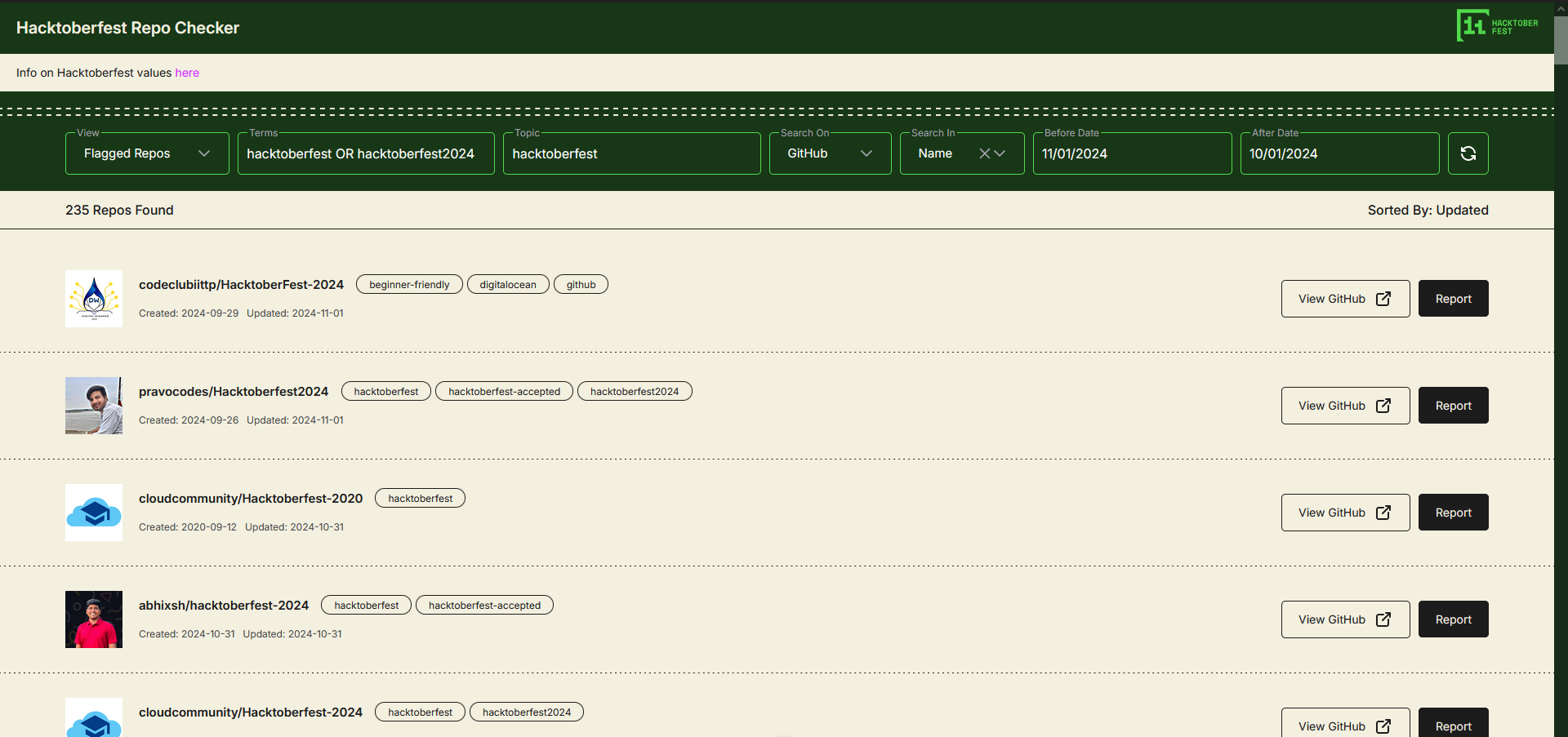Report pravocodes/Hacktoberfest2024 repo

coord(1453,406)
